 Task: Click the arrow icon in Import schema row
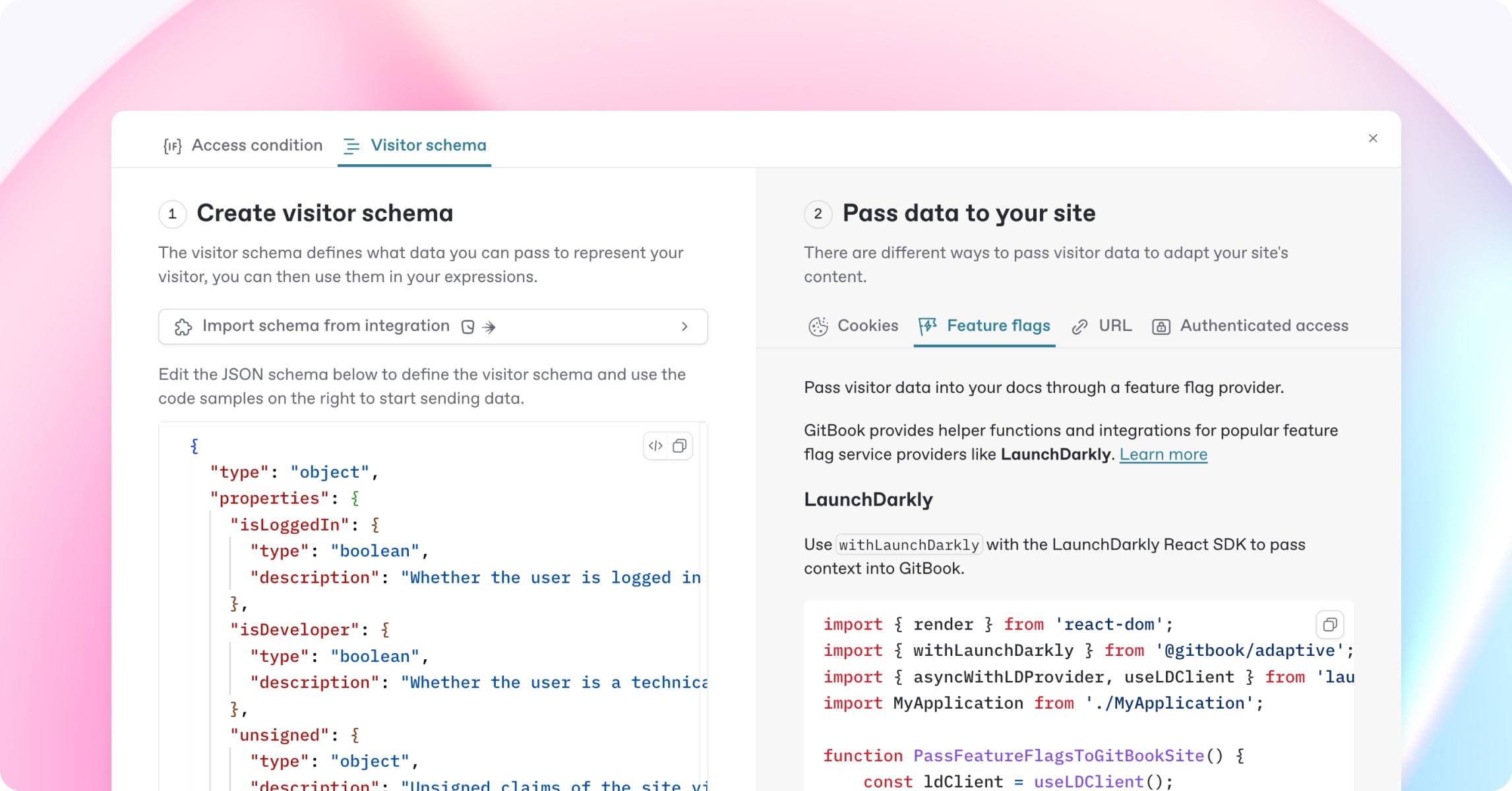click(489, 327)
